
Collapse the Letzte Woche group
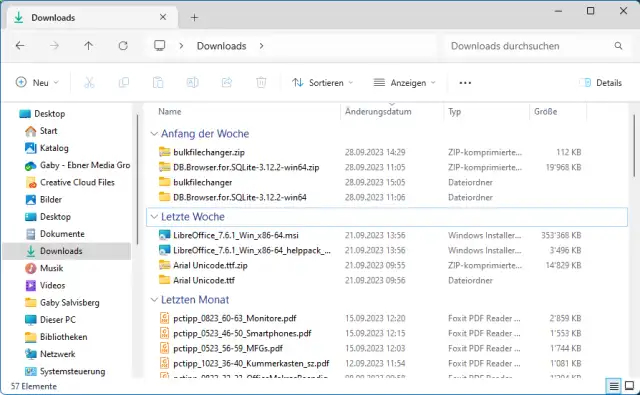154,217
